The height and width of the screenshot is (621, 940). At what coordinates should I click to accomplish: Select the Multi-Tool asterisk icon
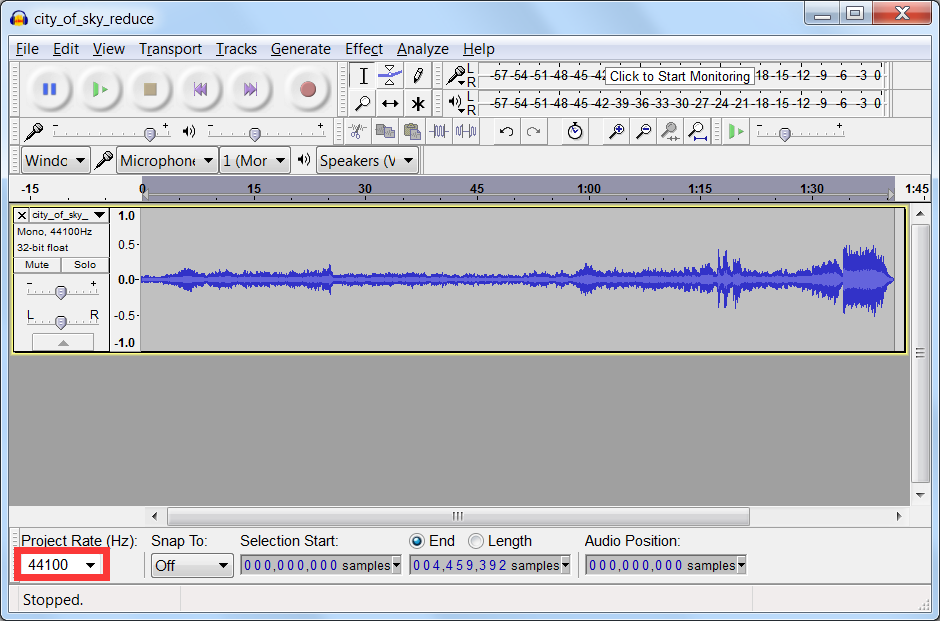click(x=418, y=103)
